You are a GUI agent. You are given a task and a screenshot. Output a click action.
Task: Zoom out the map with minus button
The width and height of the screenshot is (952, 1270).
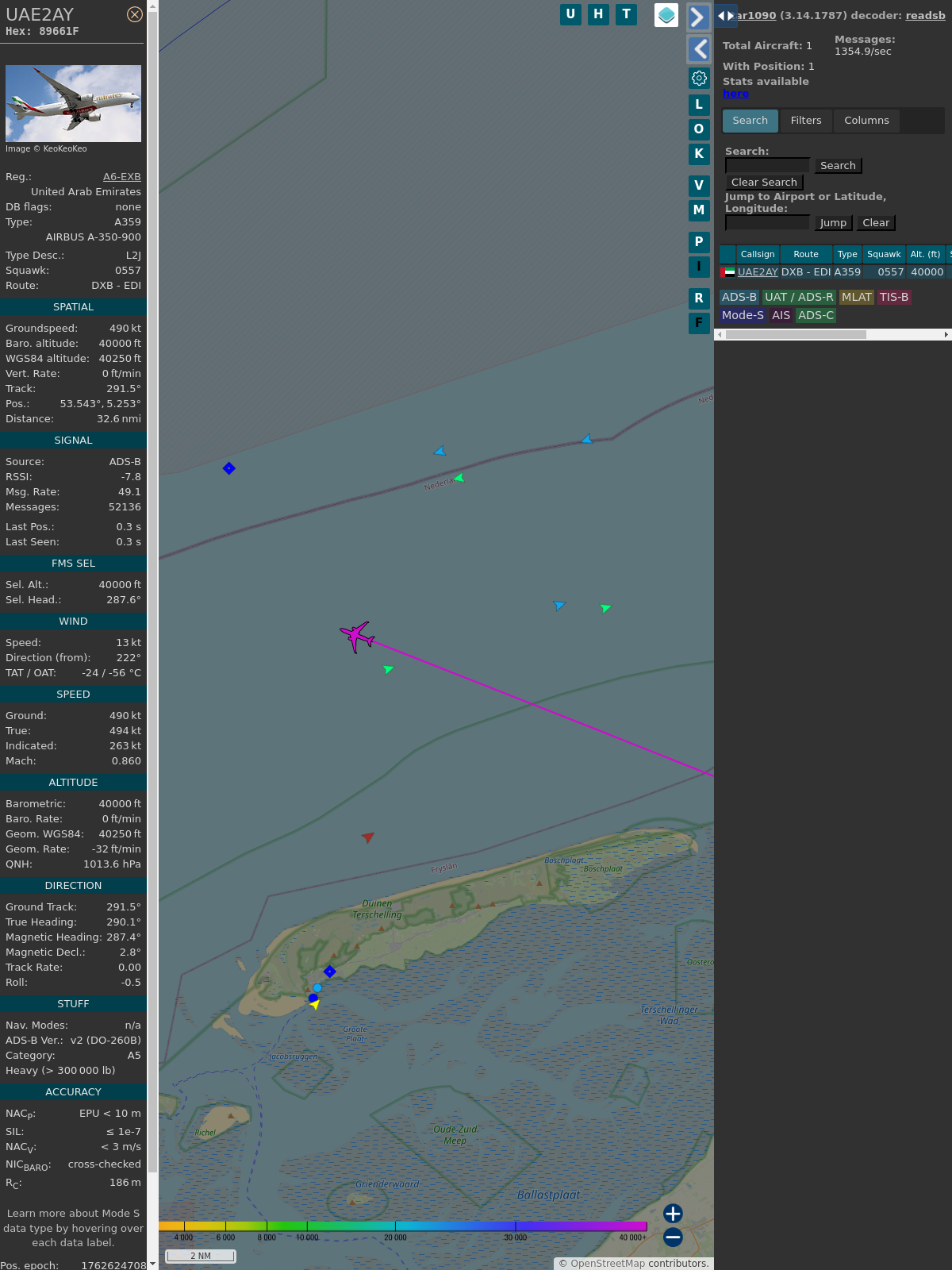673,1237
